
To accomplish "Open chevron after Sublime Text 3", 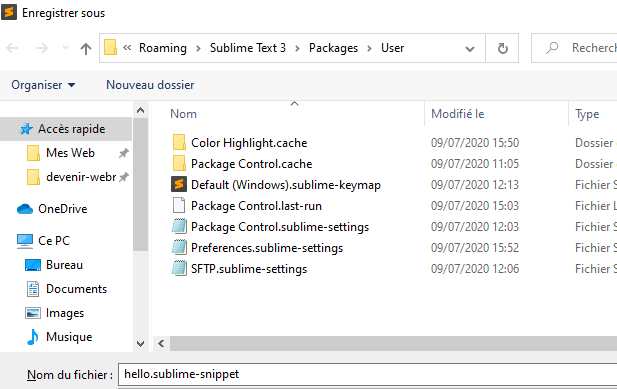I will 297,48.
